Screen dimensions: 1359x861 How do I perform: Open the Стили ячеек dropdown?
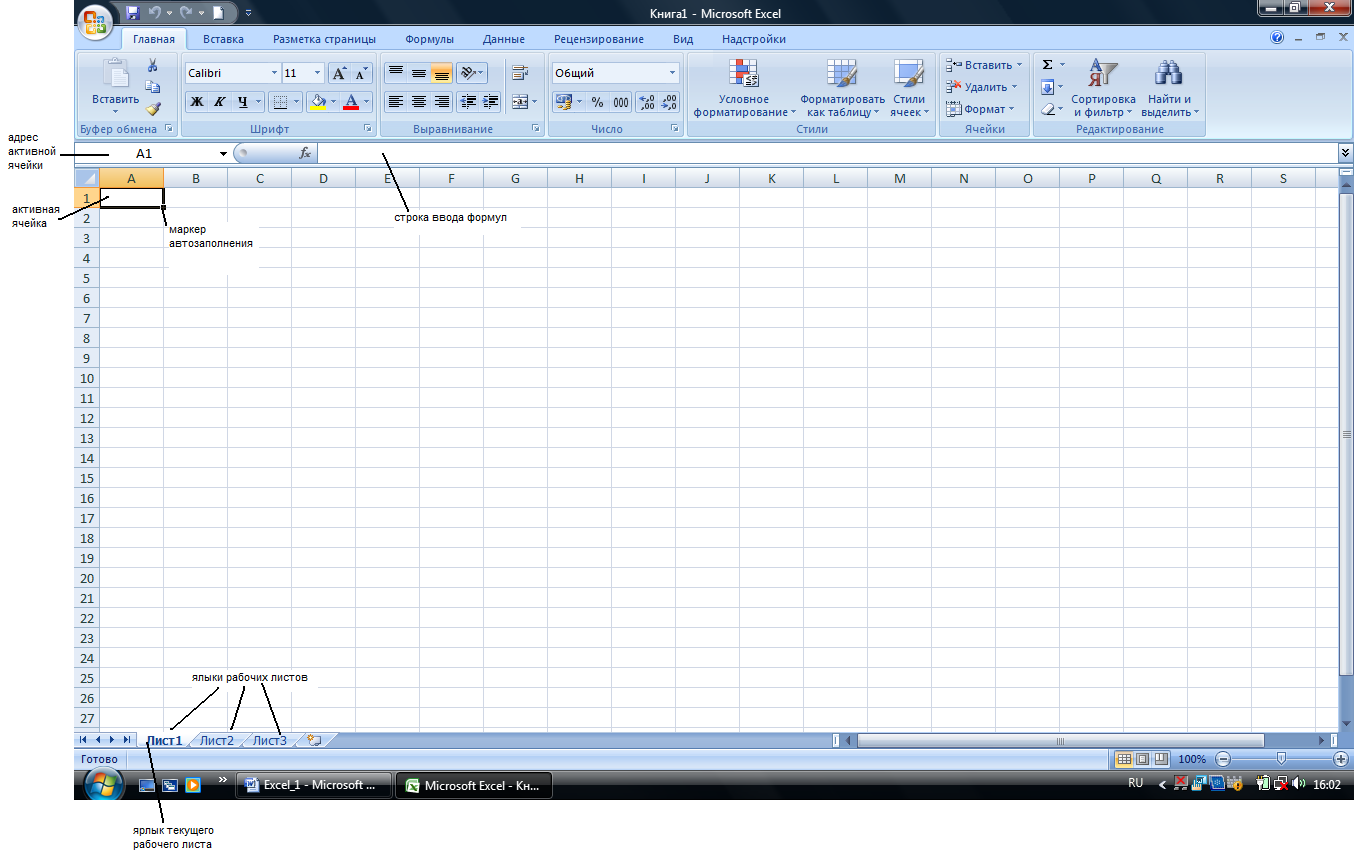tap(909, 88)
